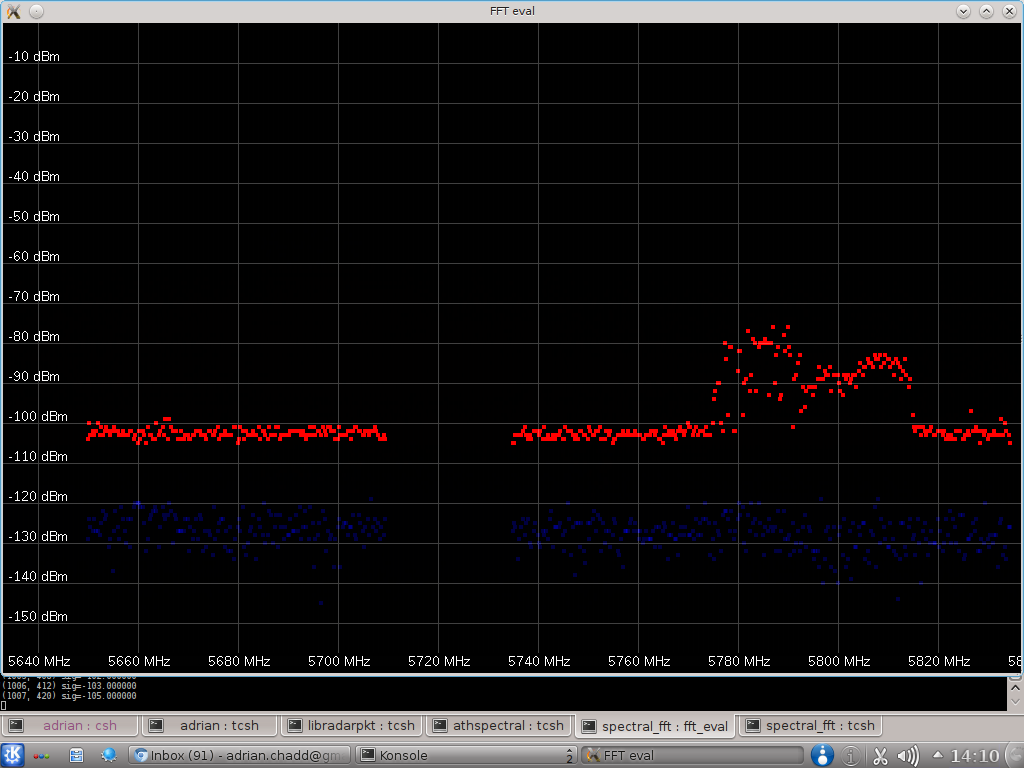Click the '5780 MHz' frequency label
The width and height of the screenshot is (1024, 768).
coord(739,662)
